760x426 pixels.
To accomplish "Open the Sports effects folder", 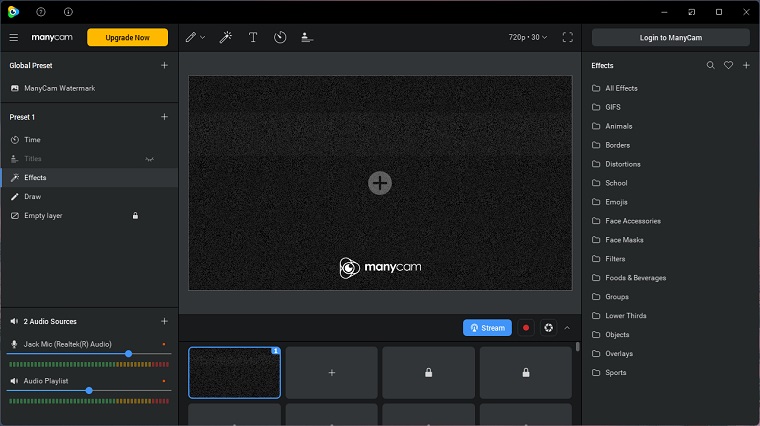I will [609, 373].
